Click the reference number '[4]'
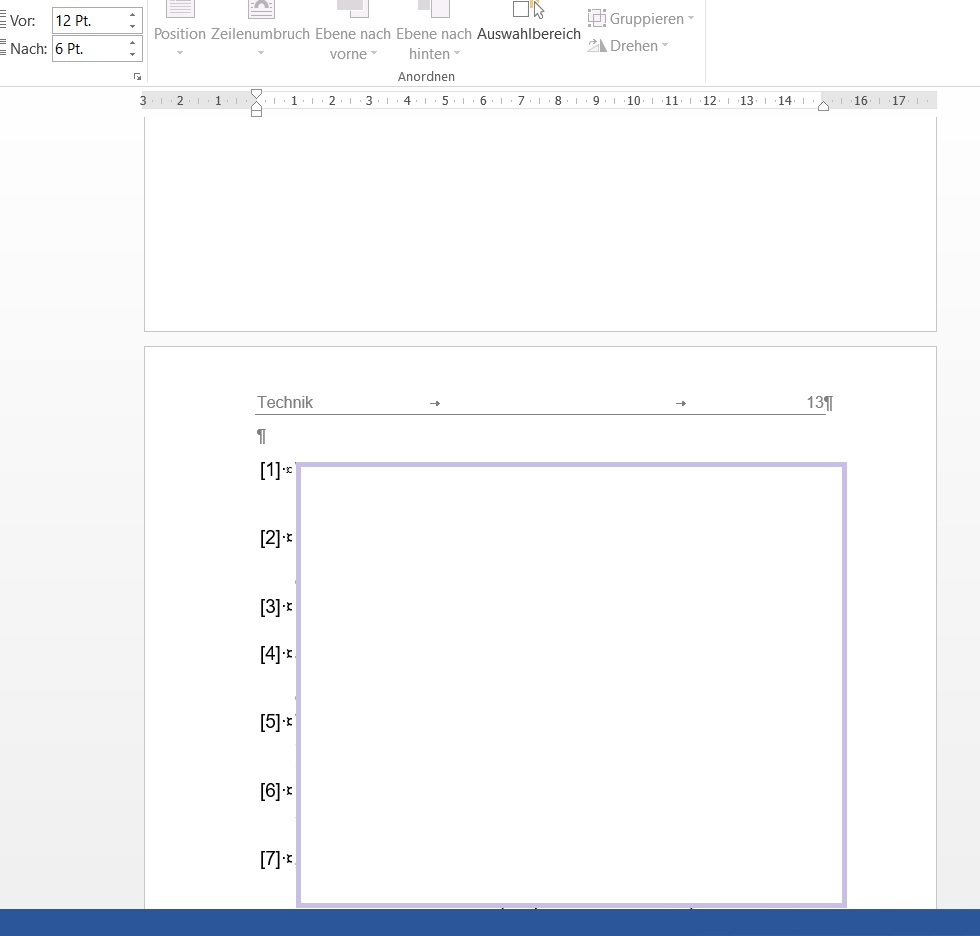The image size is (980, 936). 270,654
